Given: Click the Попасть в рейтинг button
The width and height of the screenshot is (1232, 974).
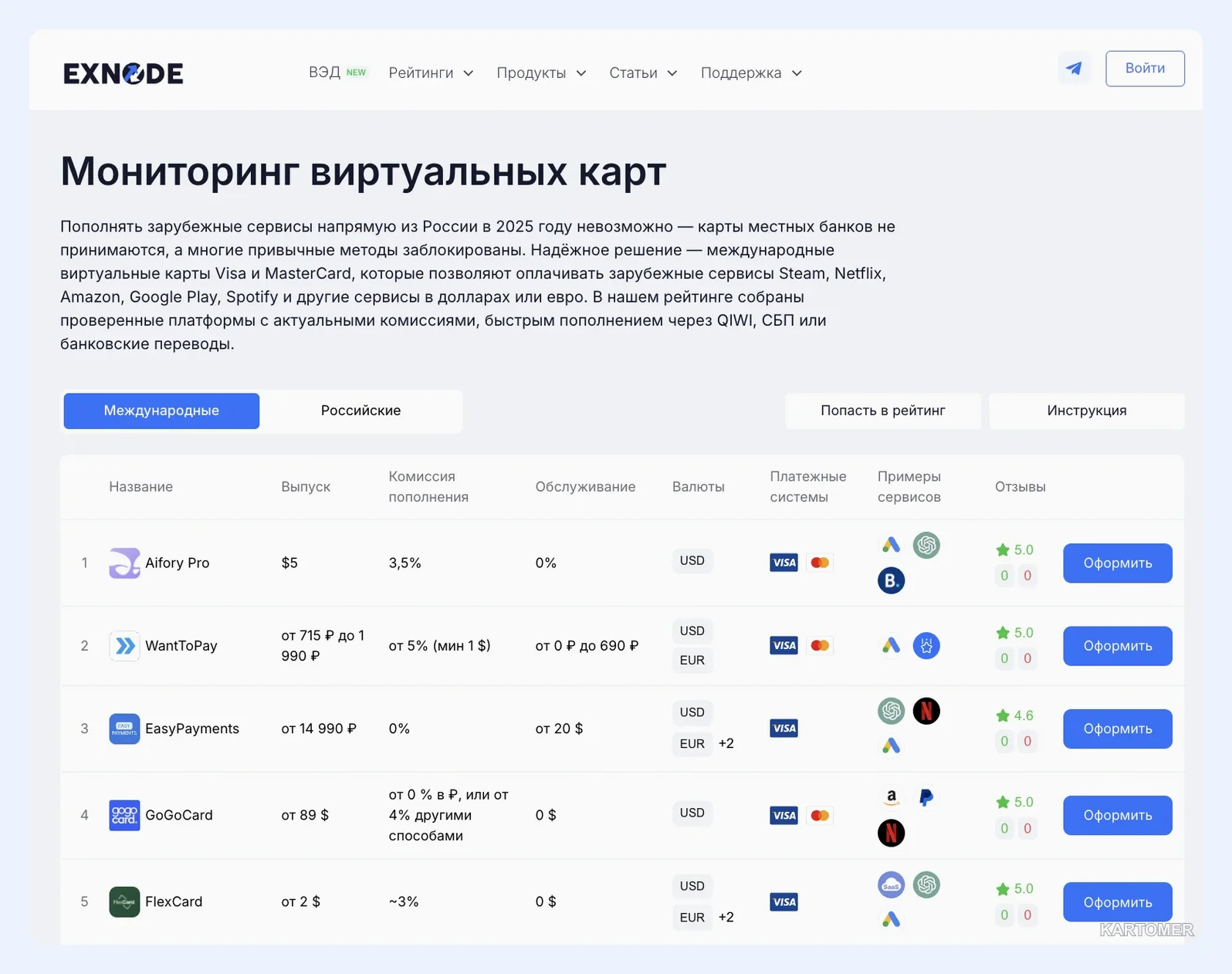Looking at the screenshot, I should point(882,411).
